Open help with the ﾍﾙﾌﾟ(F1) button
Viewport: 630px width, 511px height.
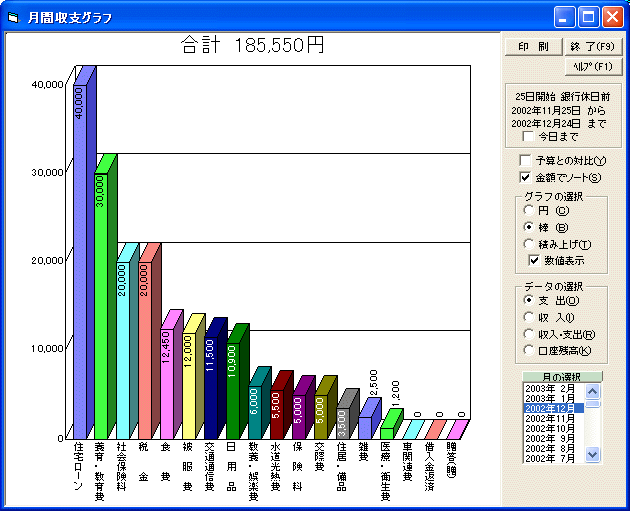pos(594,66)
